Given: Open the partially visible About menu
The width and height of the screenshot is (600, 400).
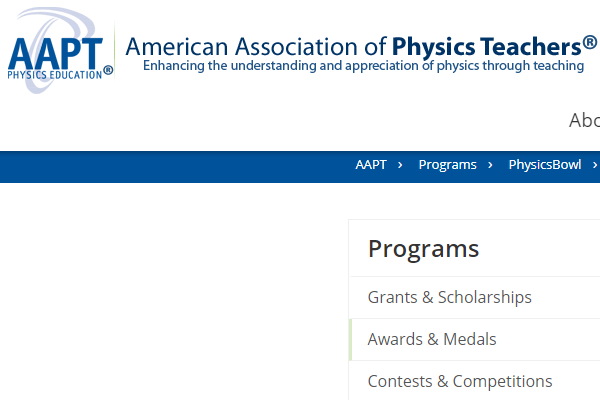Looking at the screenshot, I should click(584, 120).
